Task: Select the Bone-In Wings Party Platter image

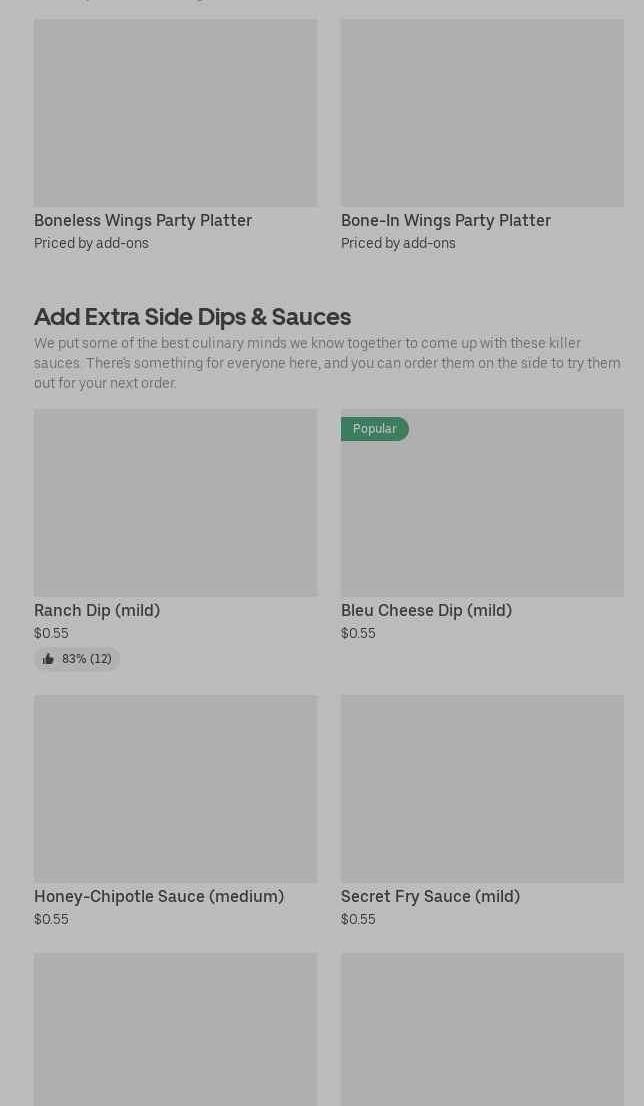Action: click(482, 113)
